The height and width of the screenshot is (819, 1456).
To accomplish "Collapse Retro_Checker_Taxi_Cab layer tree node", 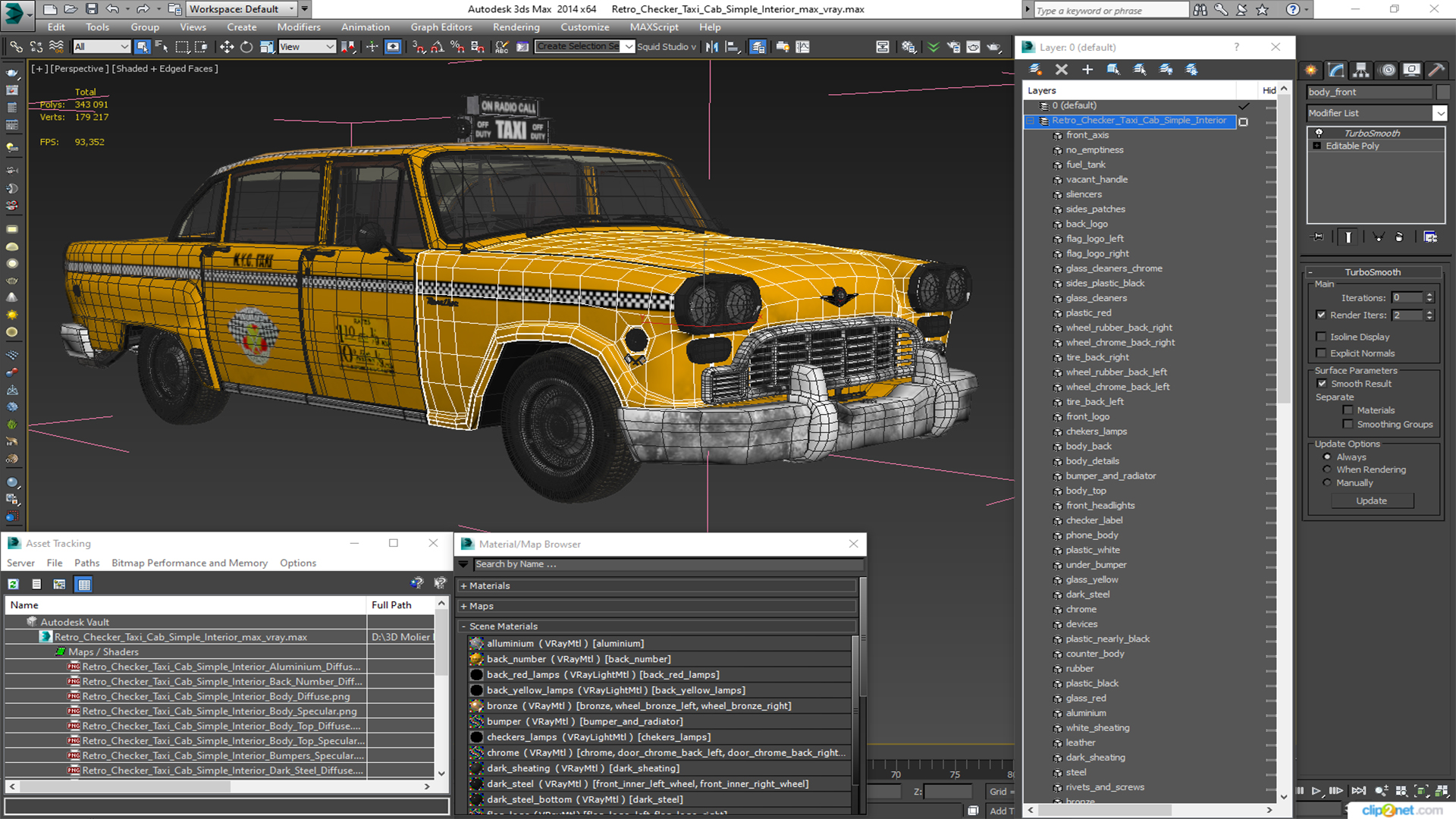I will (1031, 121).
